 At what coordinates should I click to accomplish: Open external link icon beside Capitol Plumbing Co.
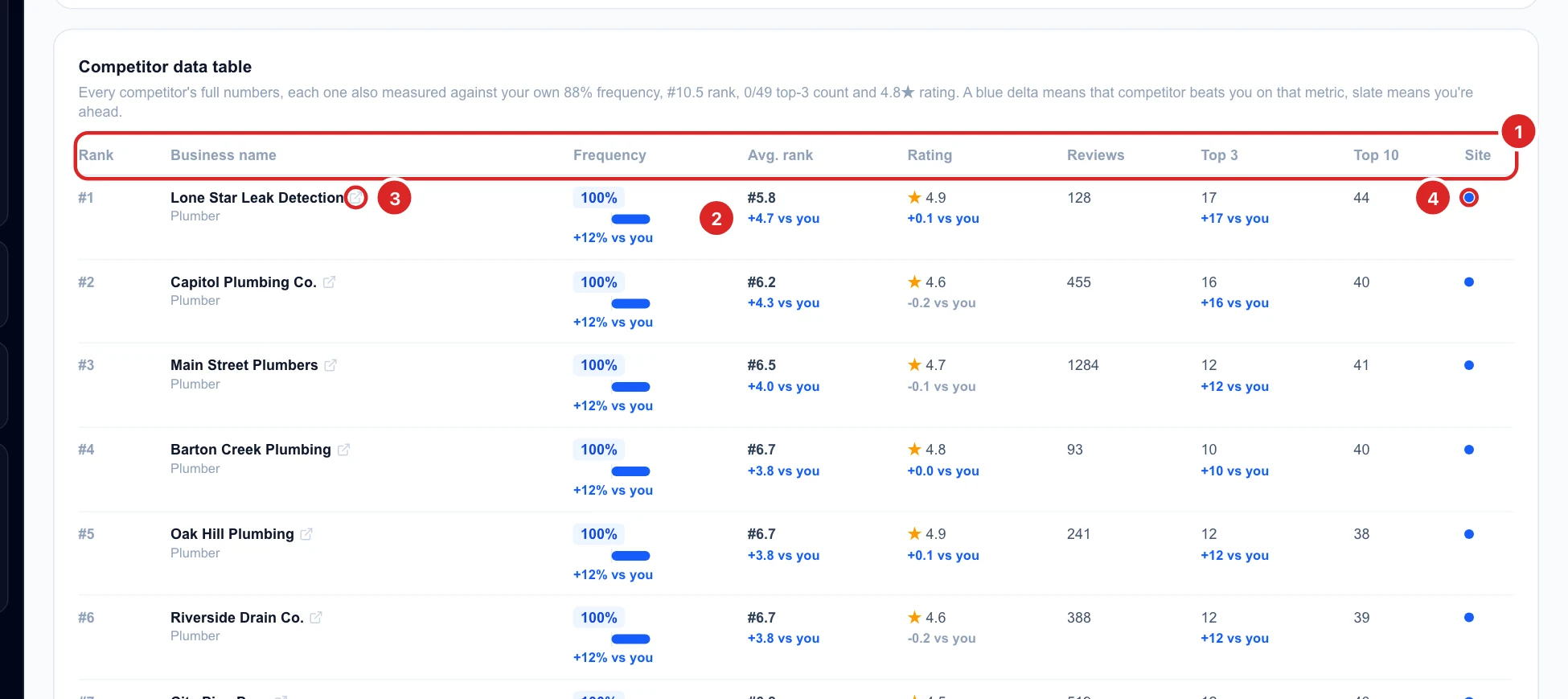pyautogui.click(x=329, y=282)
